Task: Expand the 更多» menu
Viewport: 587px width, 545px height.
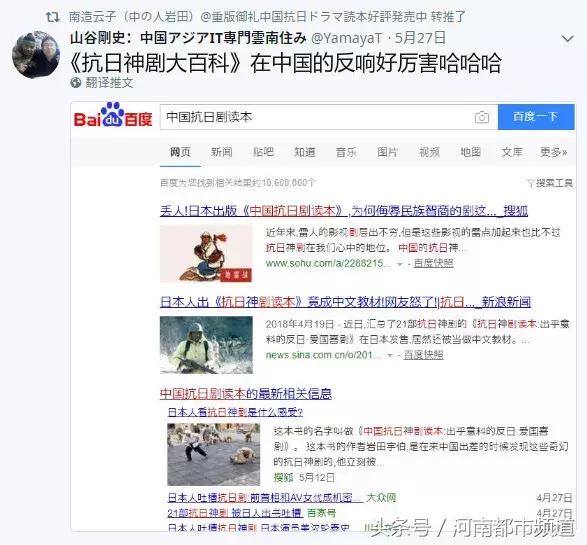Action: [554, 152]
